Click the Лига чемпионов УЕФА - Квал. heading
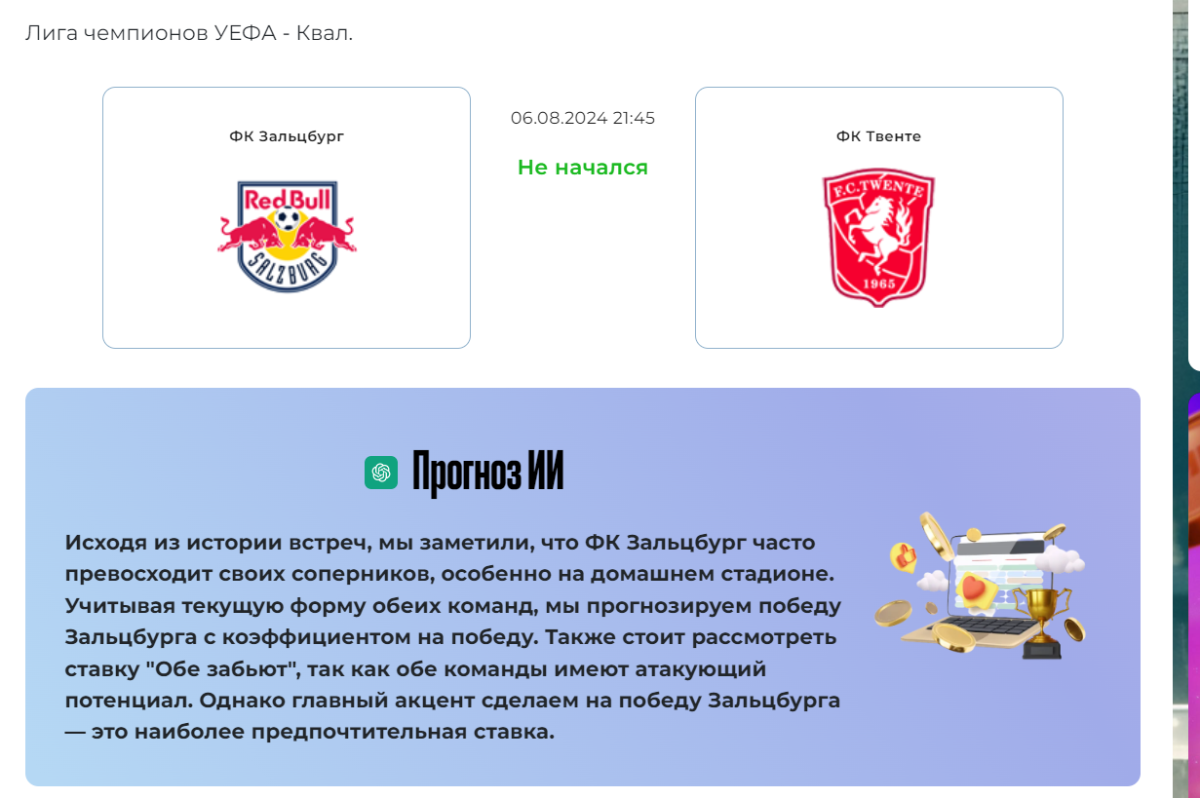The image size is (1200, 798). point(189,33)
